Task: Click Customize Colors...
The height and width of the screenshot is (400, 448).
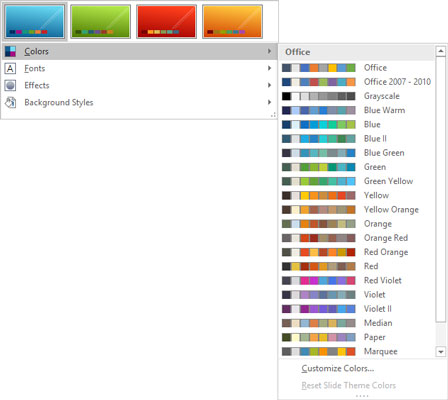Action: click(x=338, y=368)
